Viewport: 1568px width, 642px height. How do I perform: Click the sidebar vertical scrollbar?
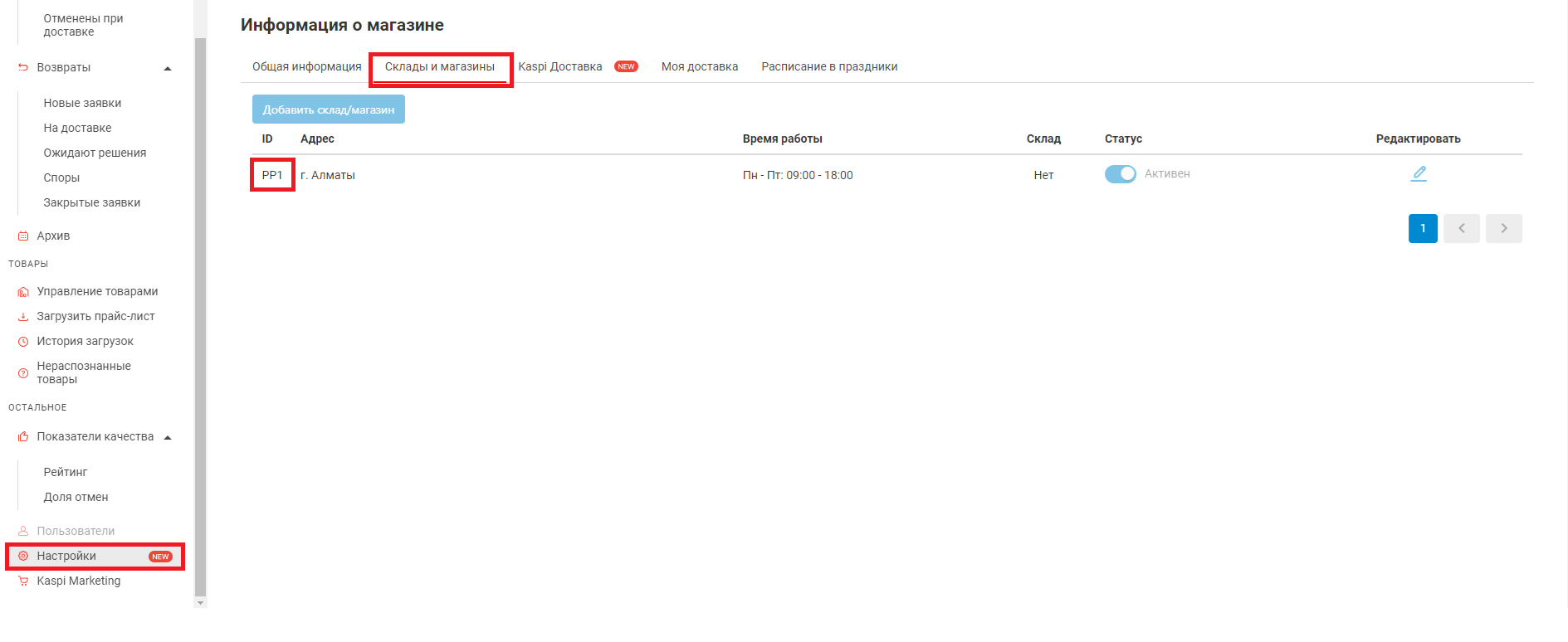click(200, 315)
